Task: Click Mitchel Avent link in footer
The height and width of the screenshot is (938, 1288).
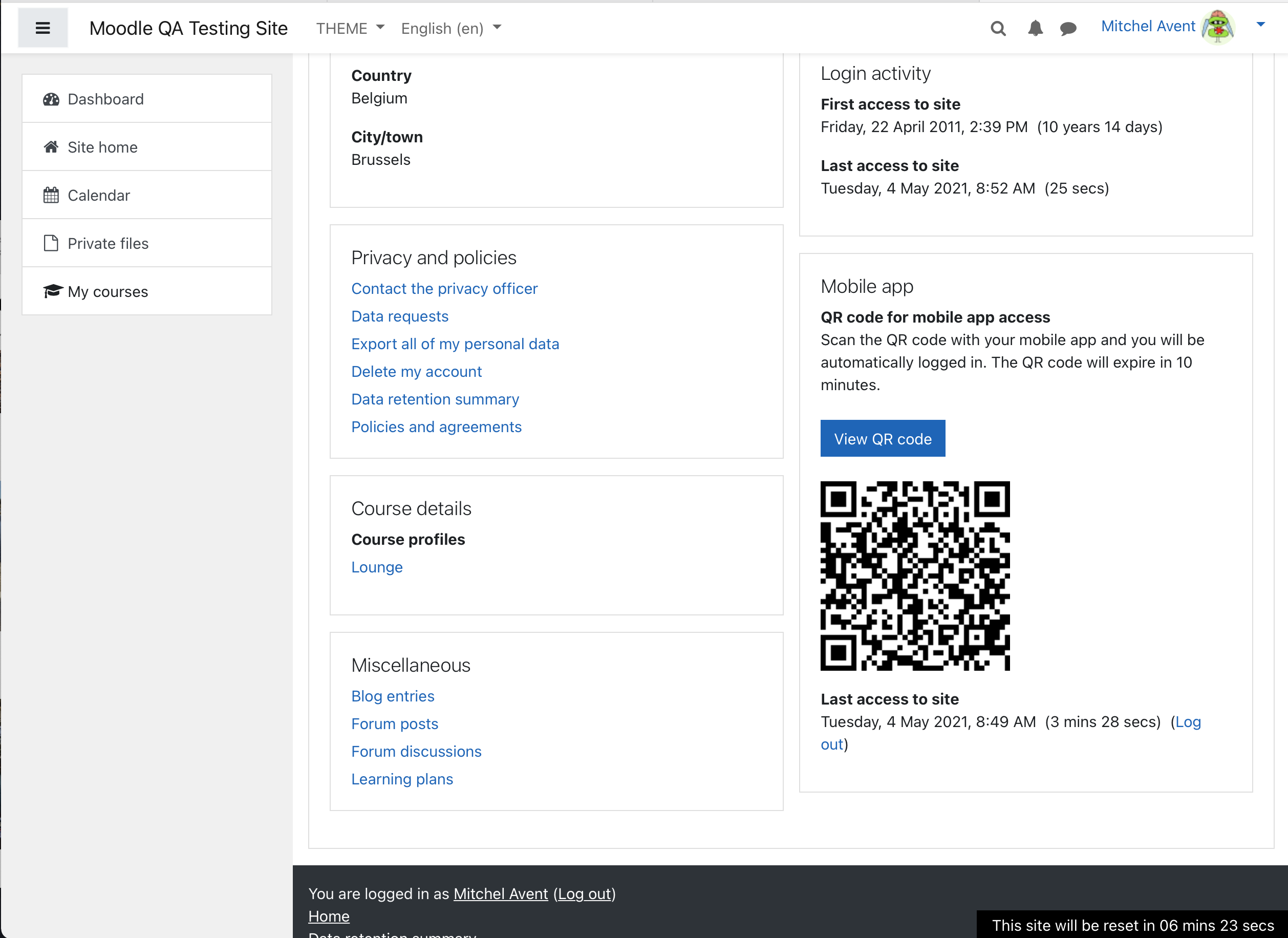Action: coord(500,893)
